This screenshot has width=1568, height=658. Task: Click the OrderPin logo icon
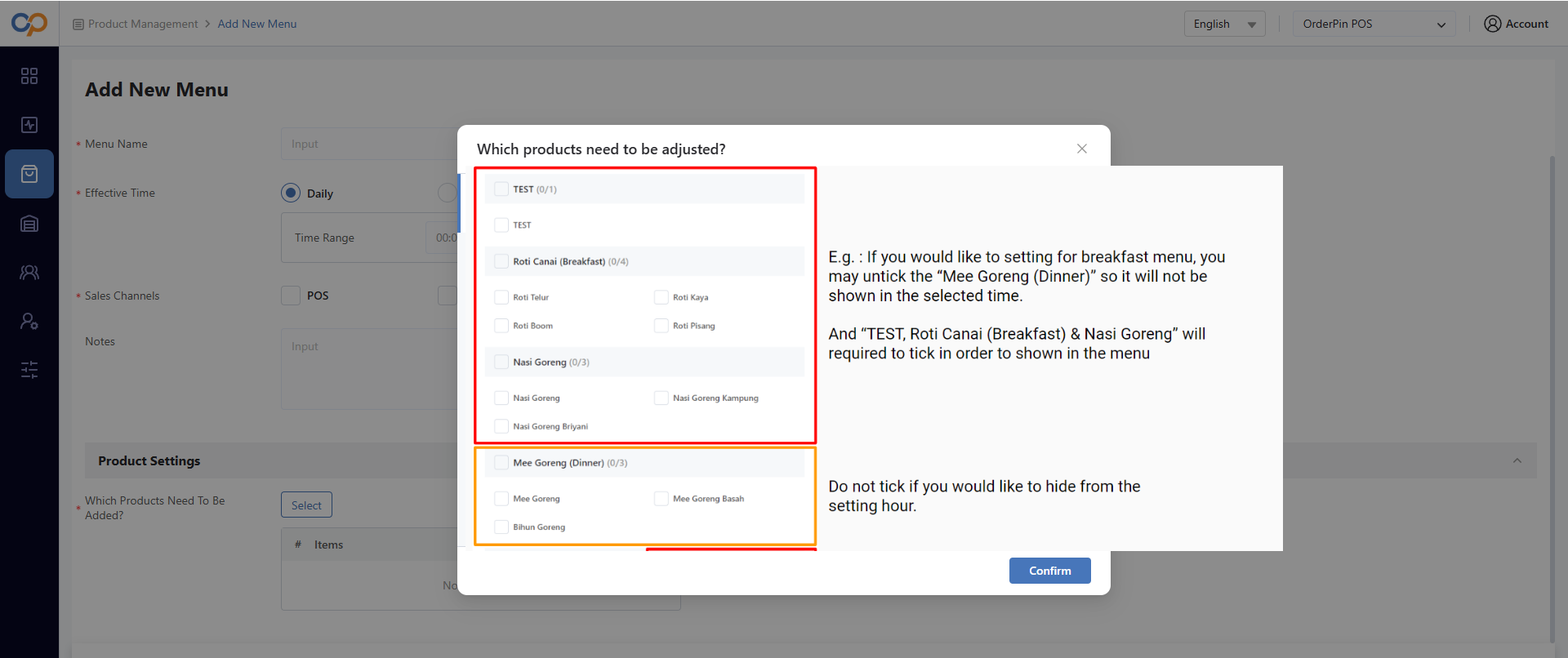(29, 24)
